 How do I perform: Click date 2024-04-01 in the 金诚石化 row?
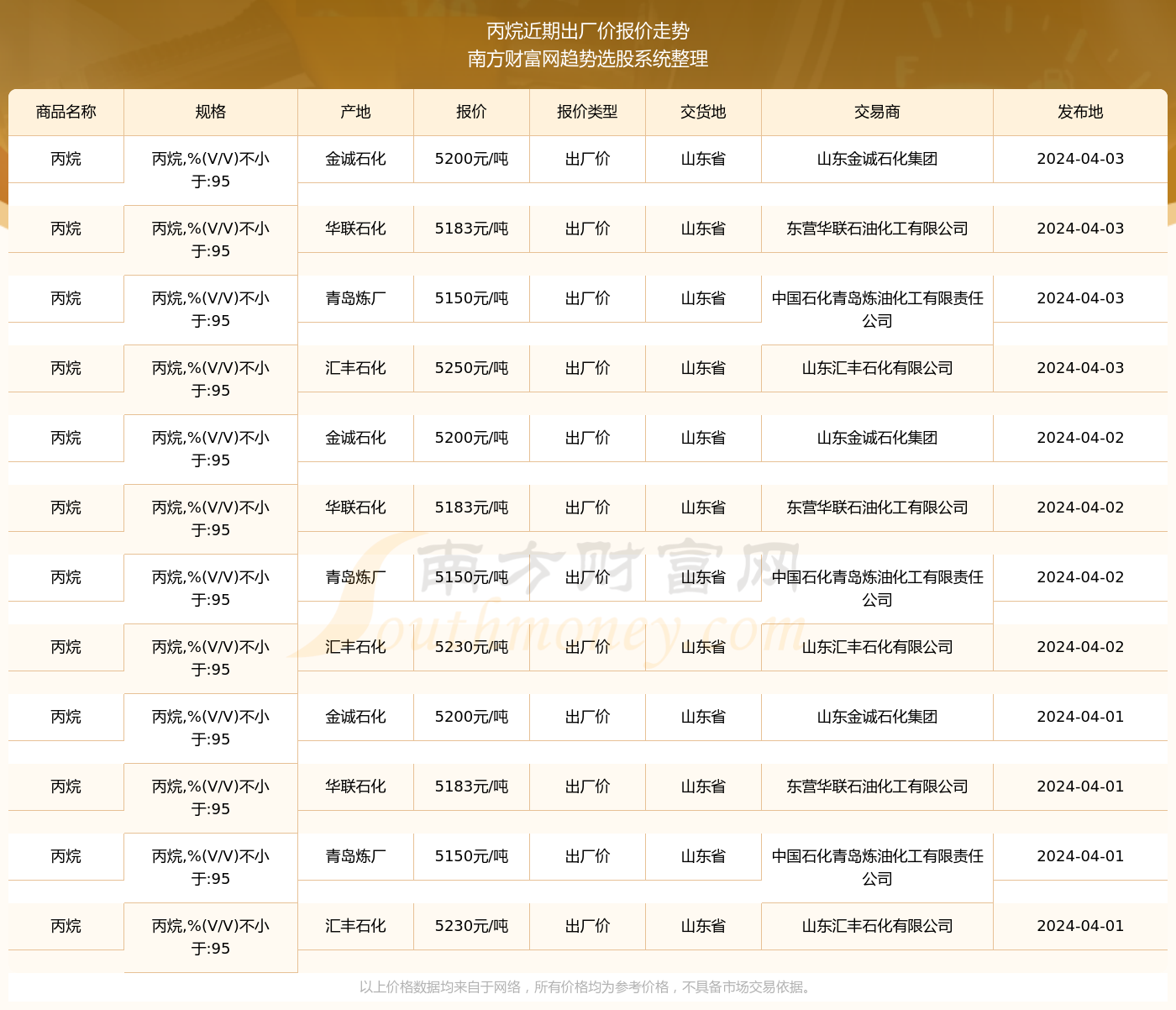click(1080, 717)
